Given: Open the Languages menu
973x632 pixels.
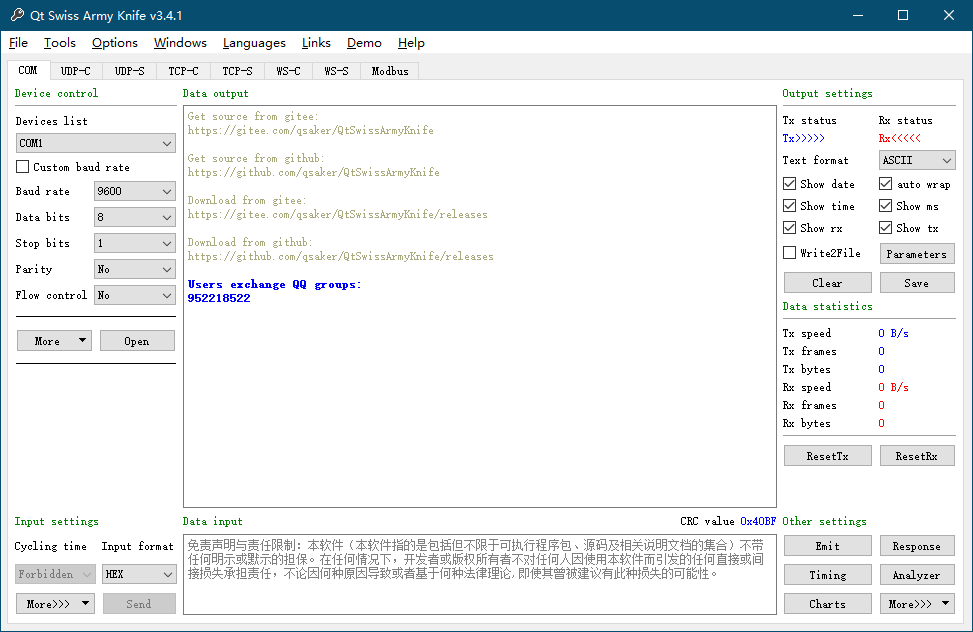Looking at the screenshot, I should [x=254, y=43].
